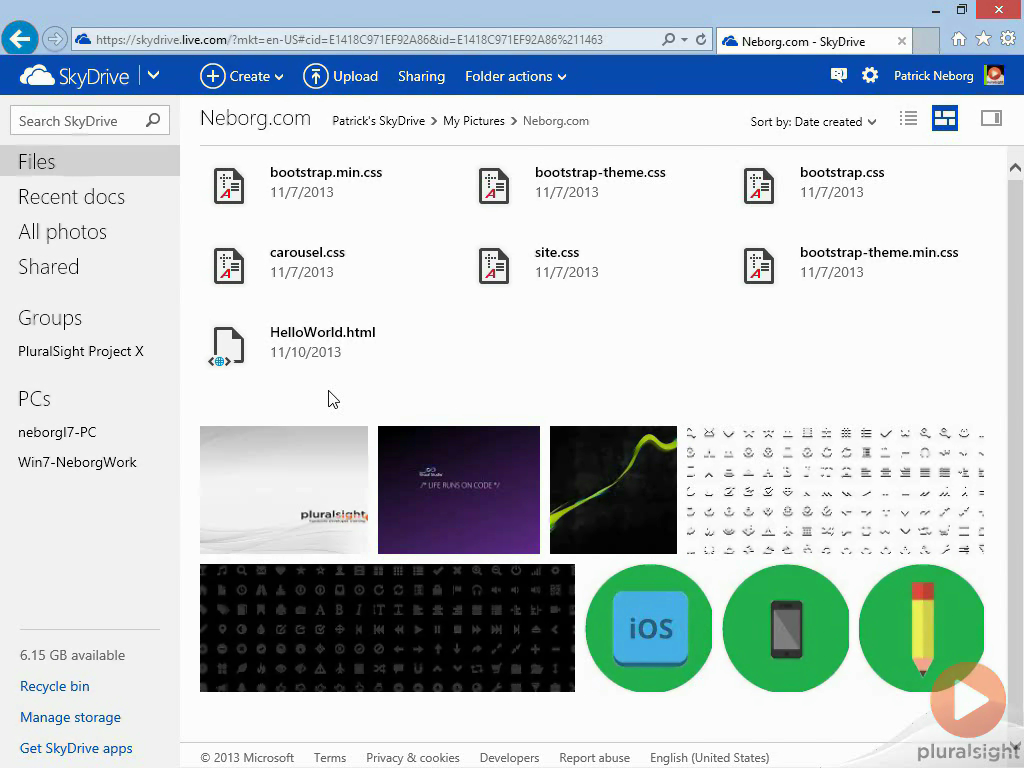Image resolution: width=1024 pixels, height=768 pixels.
Task: Open the SkyDrive settings gear
Action: [x=870, y=76]
